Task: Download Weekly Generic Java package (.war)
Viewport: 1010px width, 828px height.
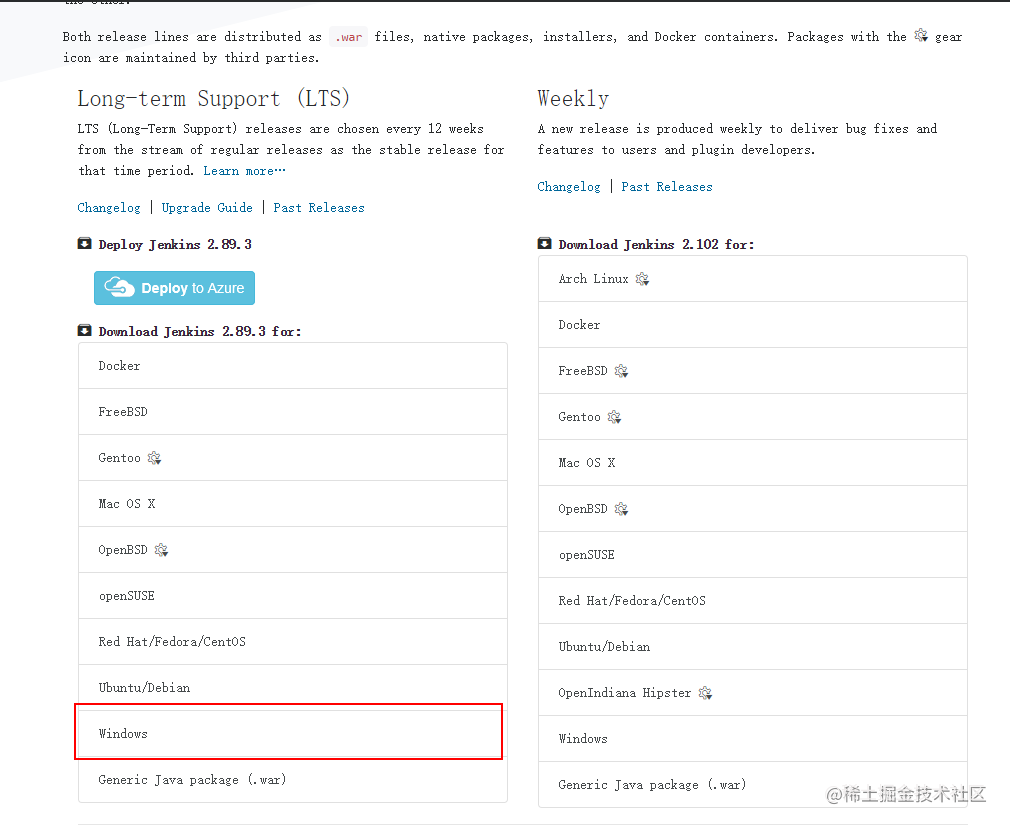Action: click(753, 785)
